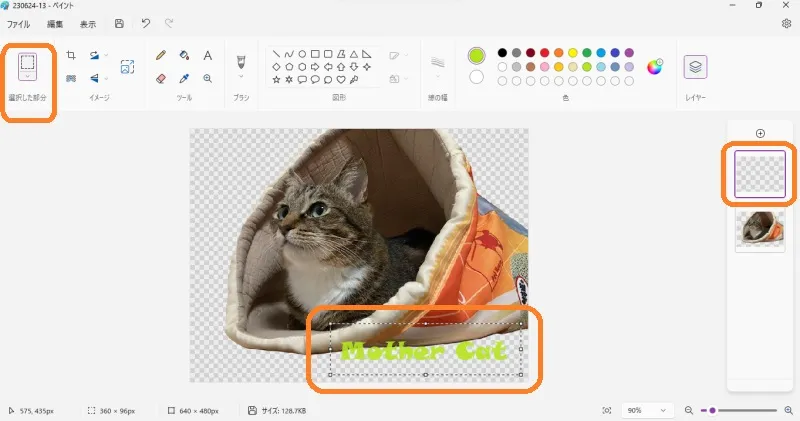Viewport: 800px width, 421px height.
Task: Activate the Text tool
Action: click(208, 56)
